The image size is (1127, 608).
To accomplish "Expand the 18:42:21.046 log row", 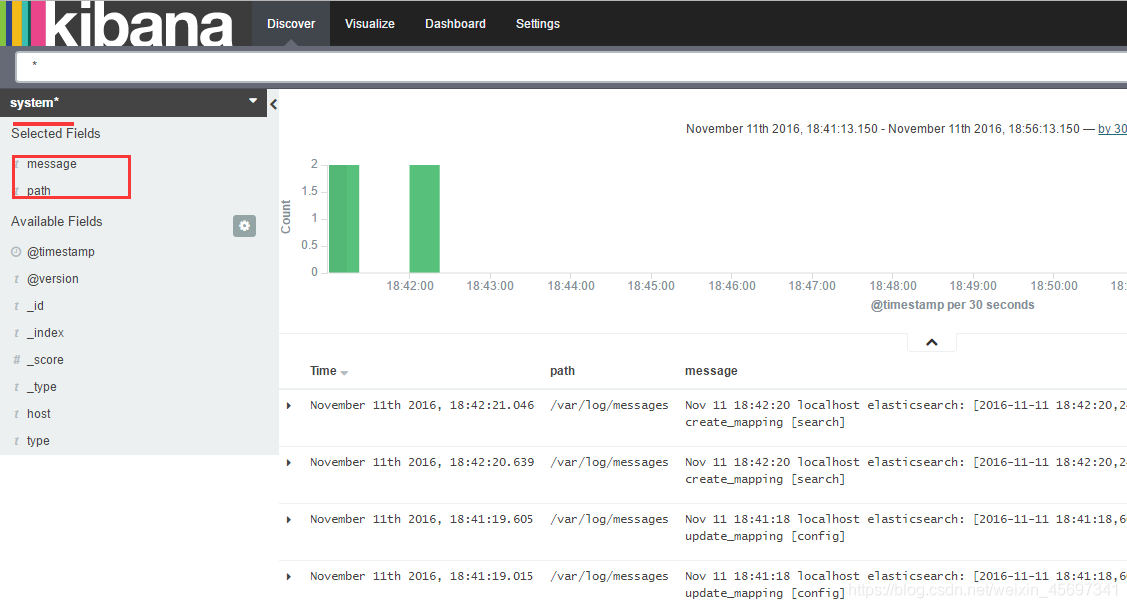I will (x=289, y=406).
